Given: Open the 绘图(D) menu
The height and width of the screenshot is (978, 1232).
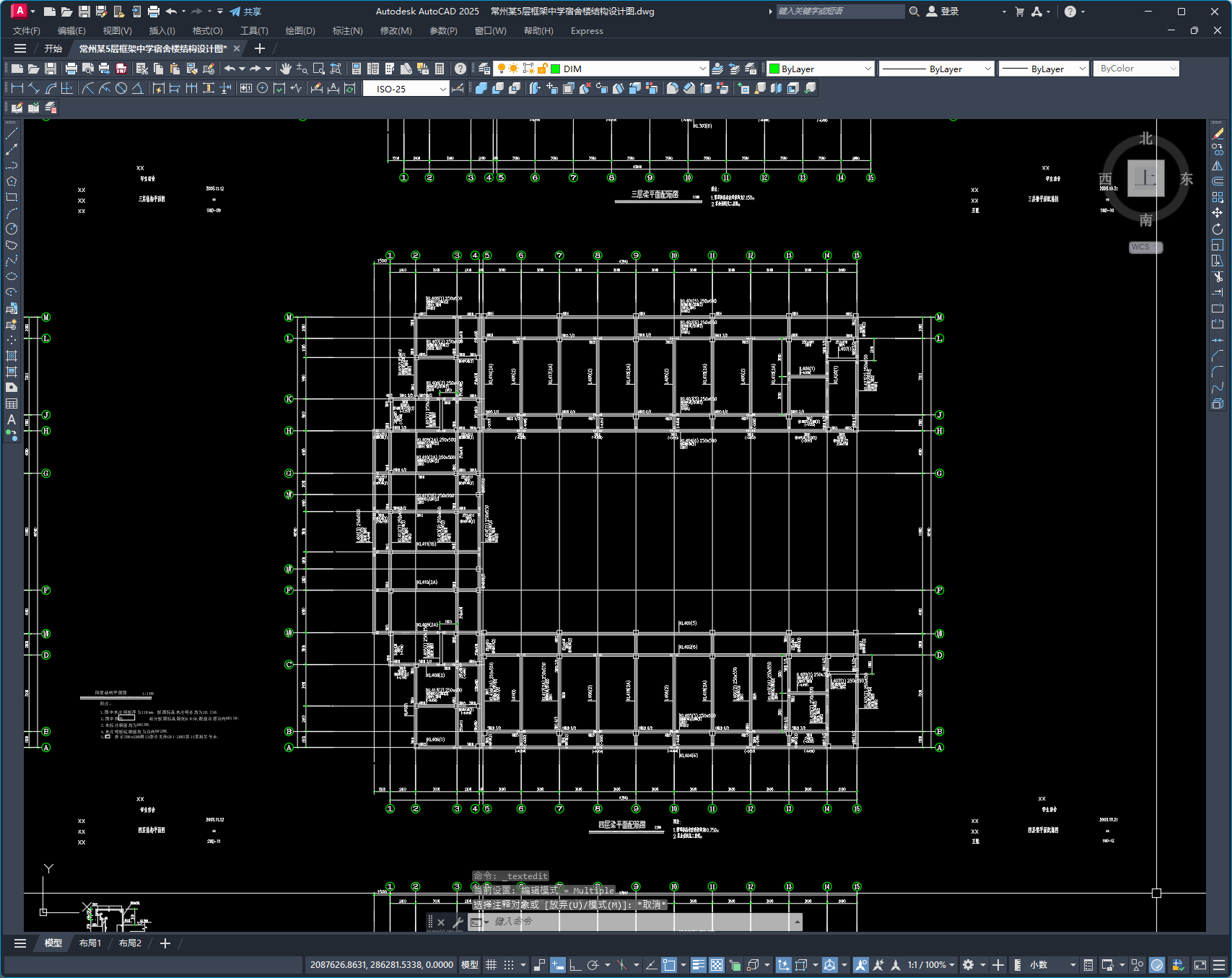Looking at the screenshot, I should [300, 31].
